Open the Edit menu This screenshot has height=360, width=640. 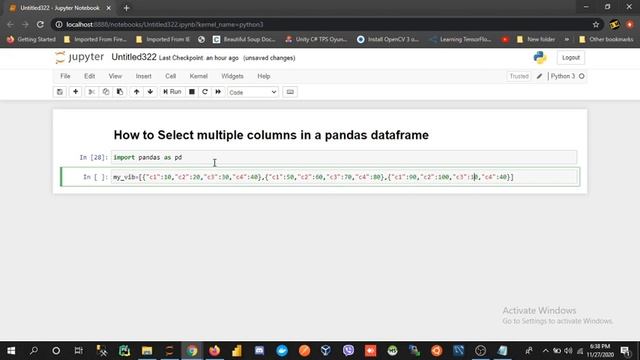pyautogui.click(x=89, y=76)
